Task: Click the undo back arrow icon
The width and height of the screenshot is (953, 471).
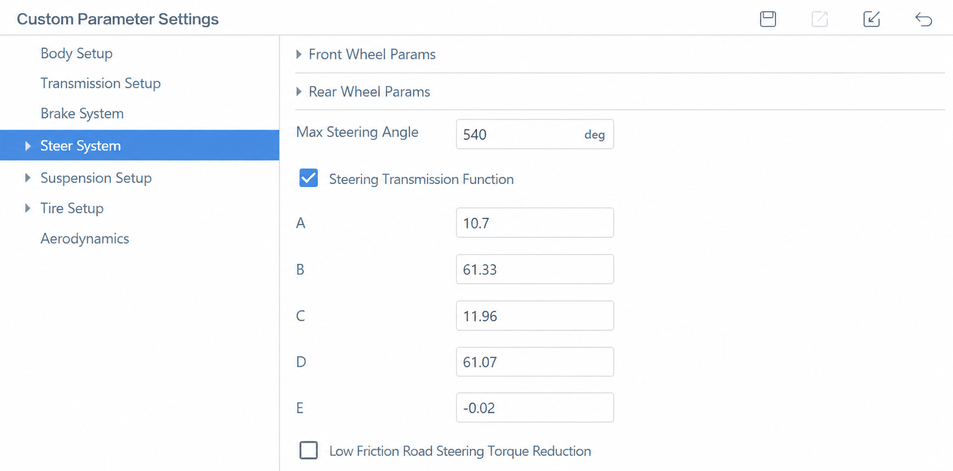Action: 923,19
